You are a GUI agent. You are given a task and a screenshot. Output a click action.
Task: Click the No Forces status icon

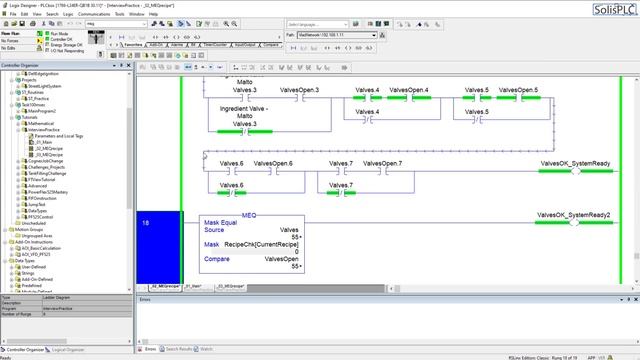click(x=40, y=41)
